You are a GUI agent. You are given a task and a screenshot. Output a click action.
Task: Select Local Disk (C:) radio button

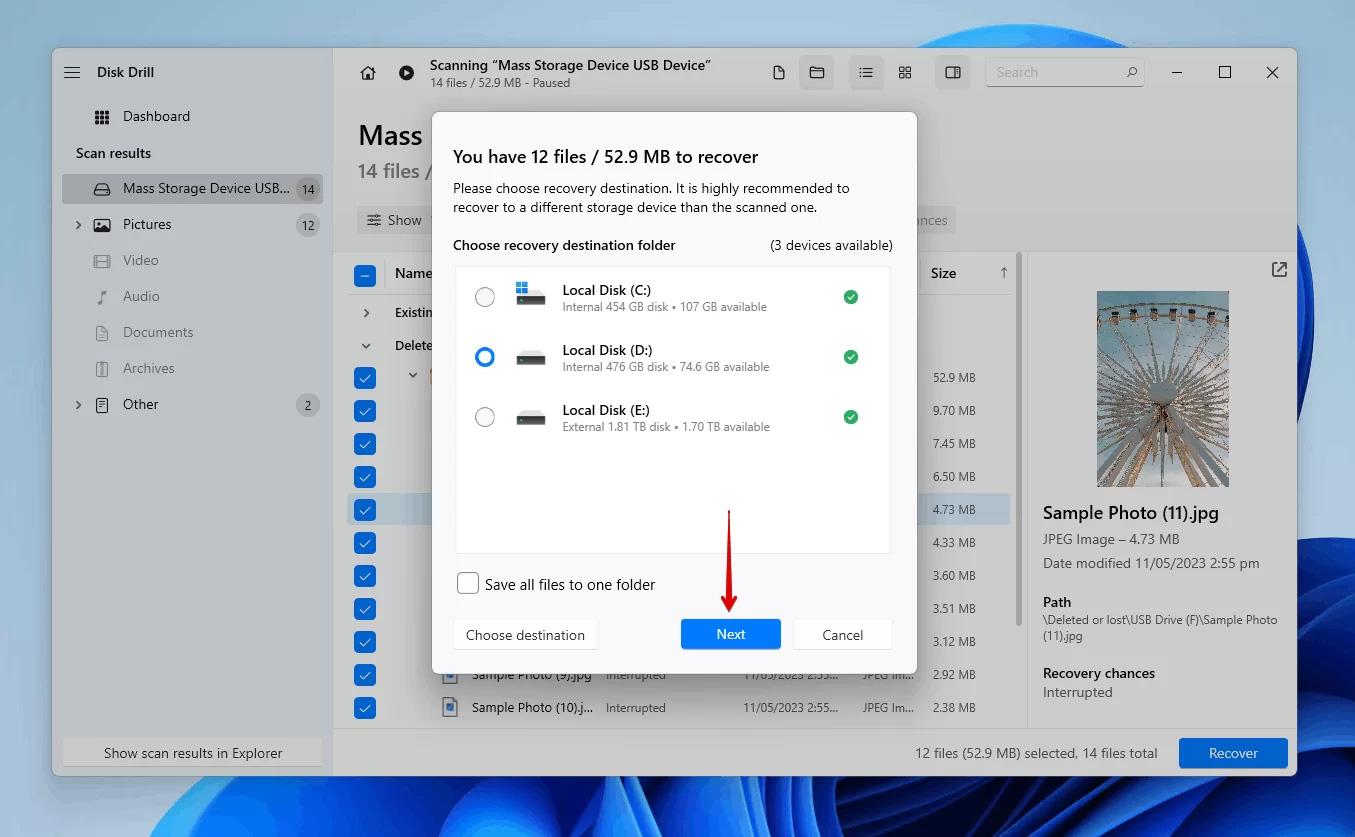coord(485,297)
